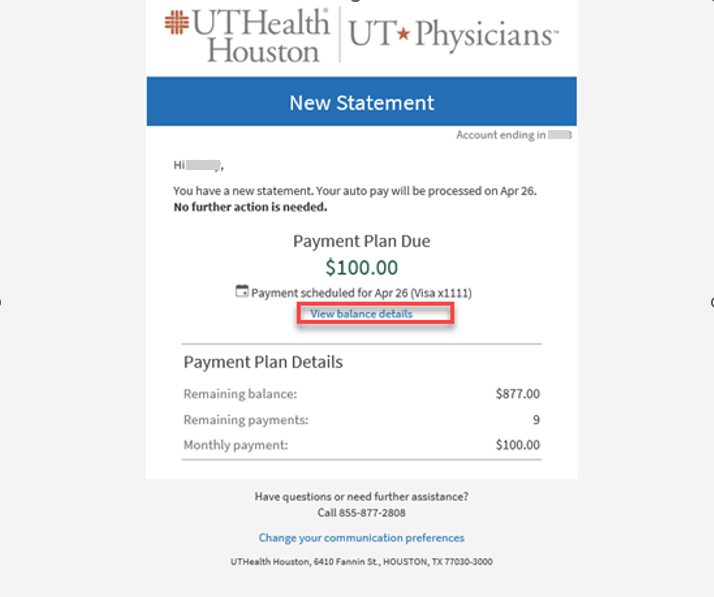Screen dimensions: 714x597
Task: Select the Payment Plan Details heading
Action: tap(263, 362)
